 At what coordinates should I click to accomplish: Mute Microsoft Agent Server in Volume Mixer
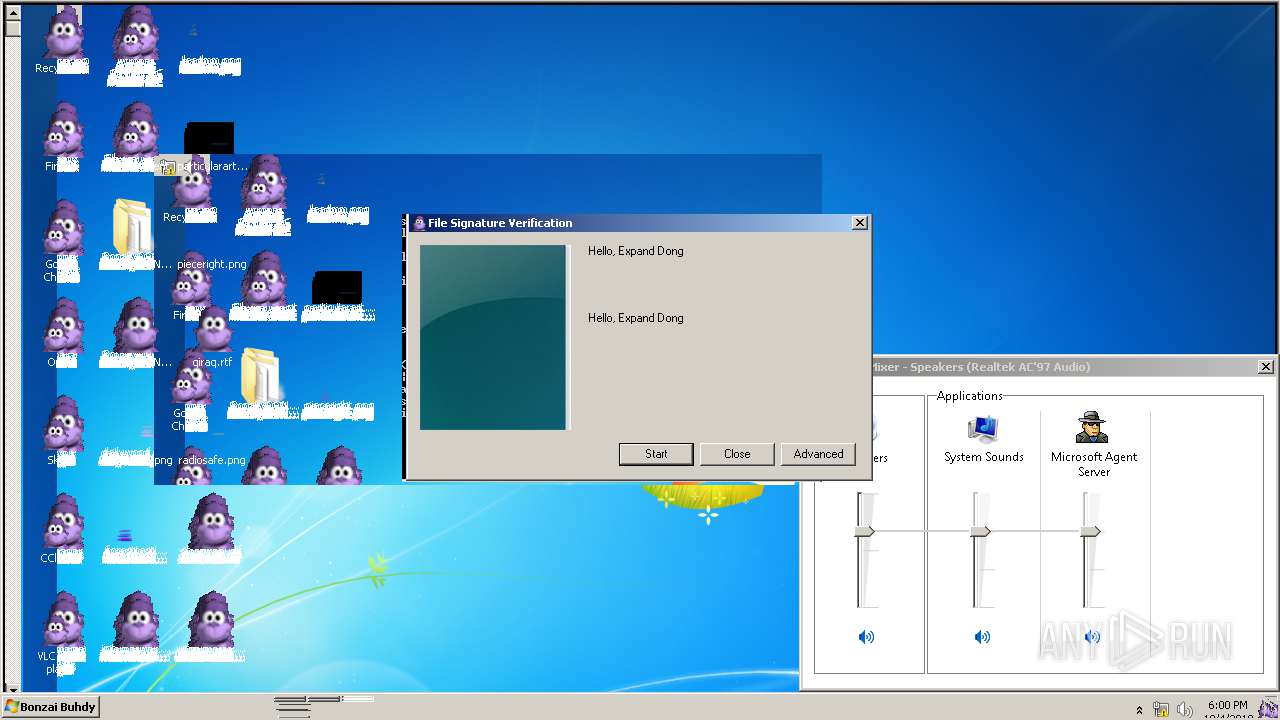[1092, 637]
